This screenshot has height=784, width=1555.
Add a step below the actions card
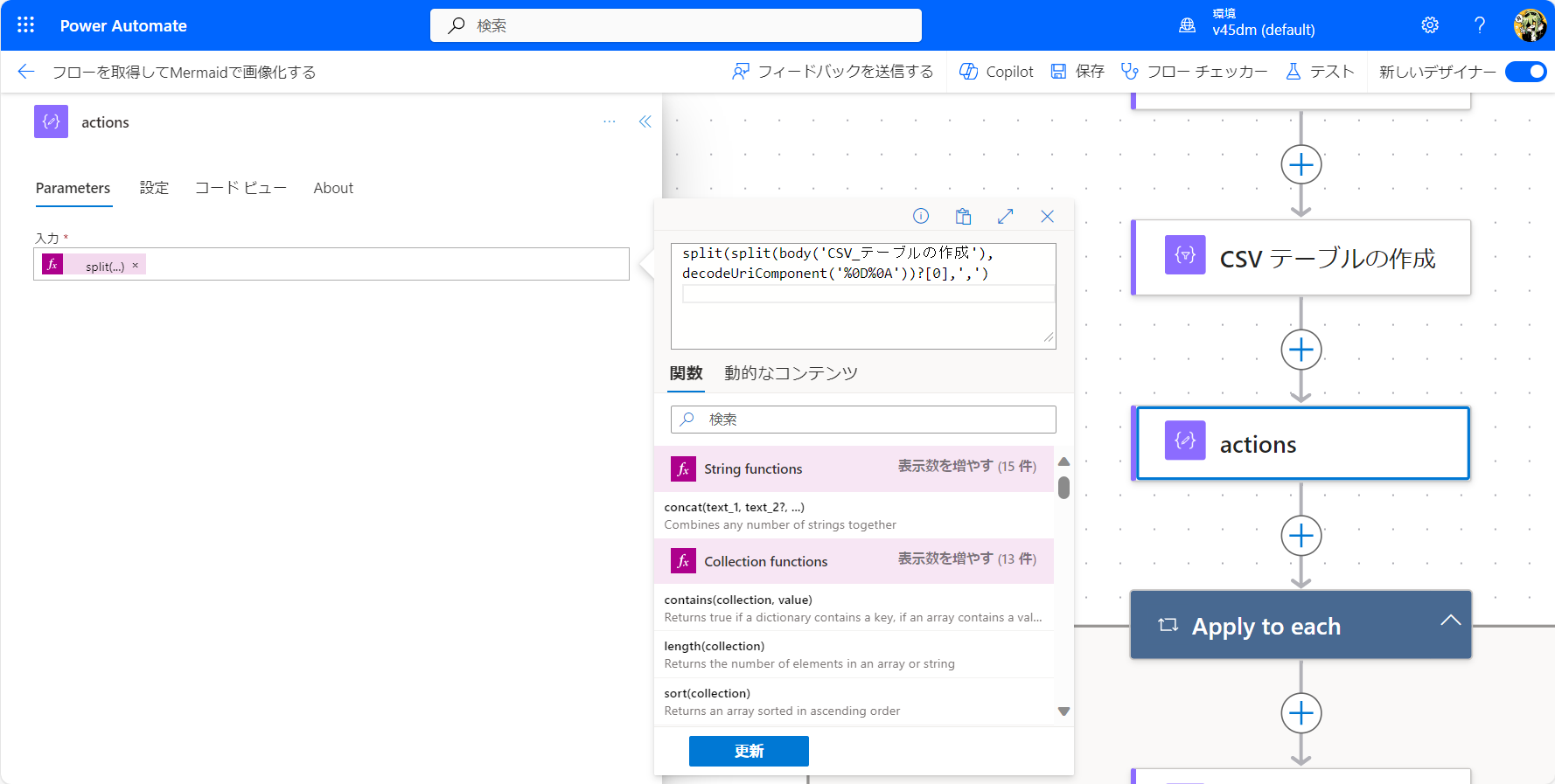pyautogui.click(x=1301, y=536)
